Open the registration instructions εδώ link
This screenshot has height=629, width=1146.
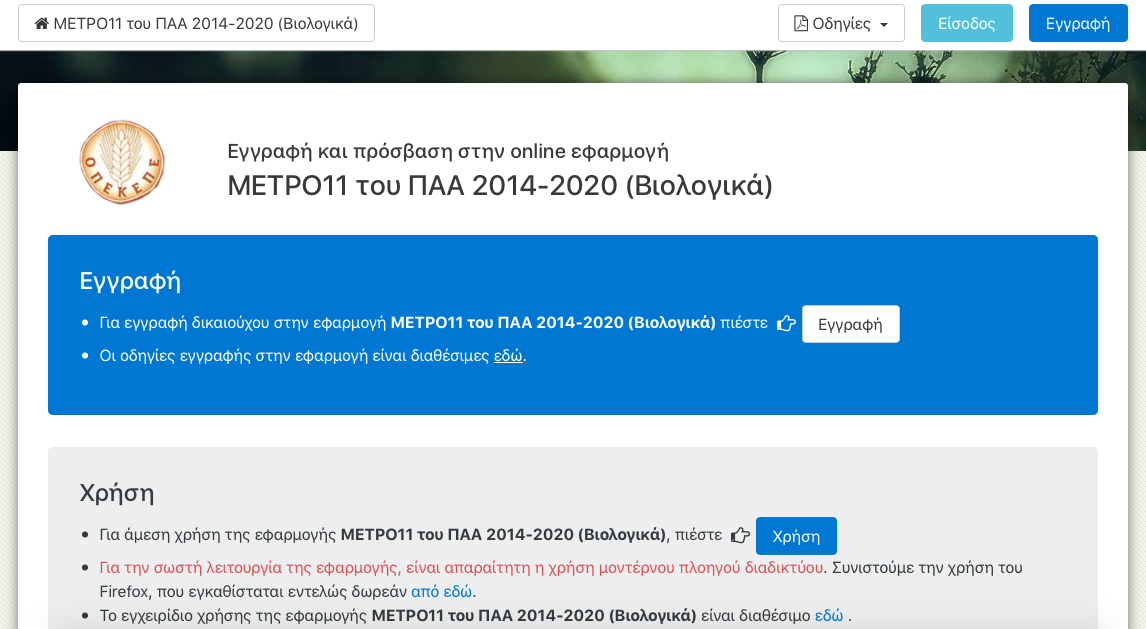pos(508,356)
